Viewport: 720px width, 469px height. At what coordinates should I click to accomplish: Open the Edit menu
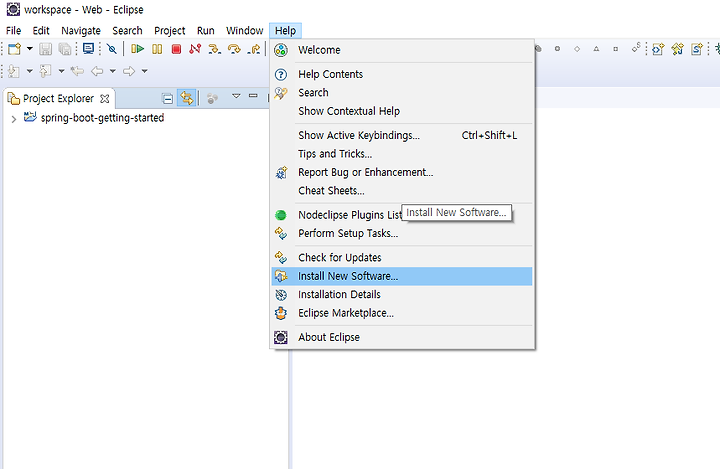coord(40,30)
